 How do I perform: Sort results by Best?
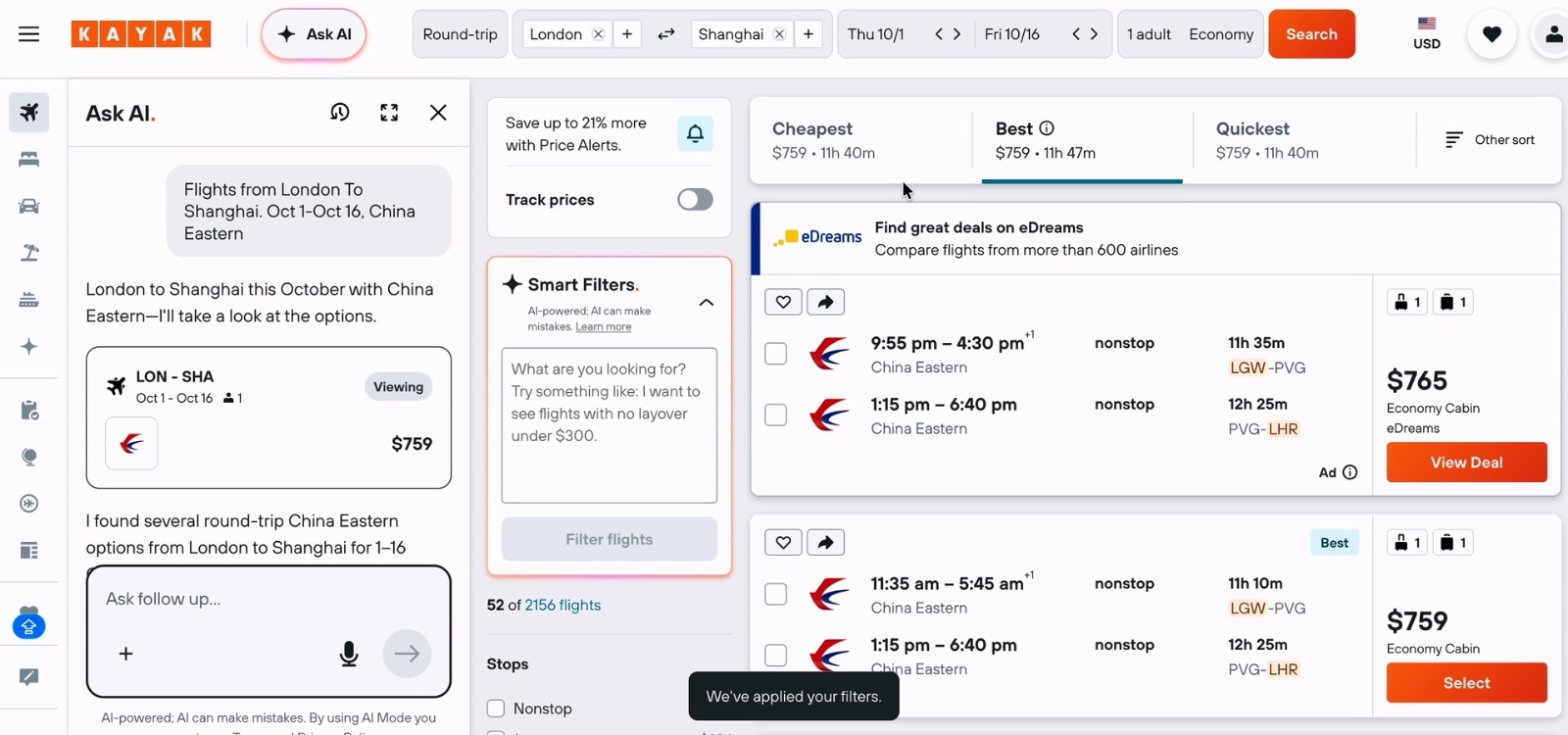pos(1082,140)
